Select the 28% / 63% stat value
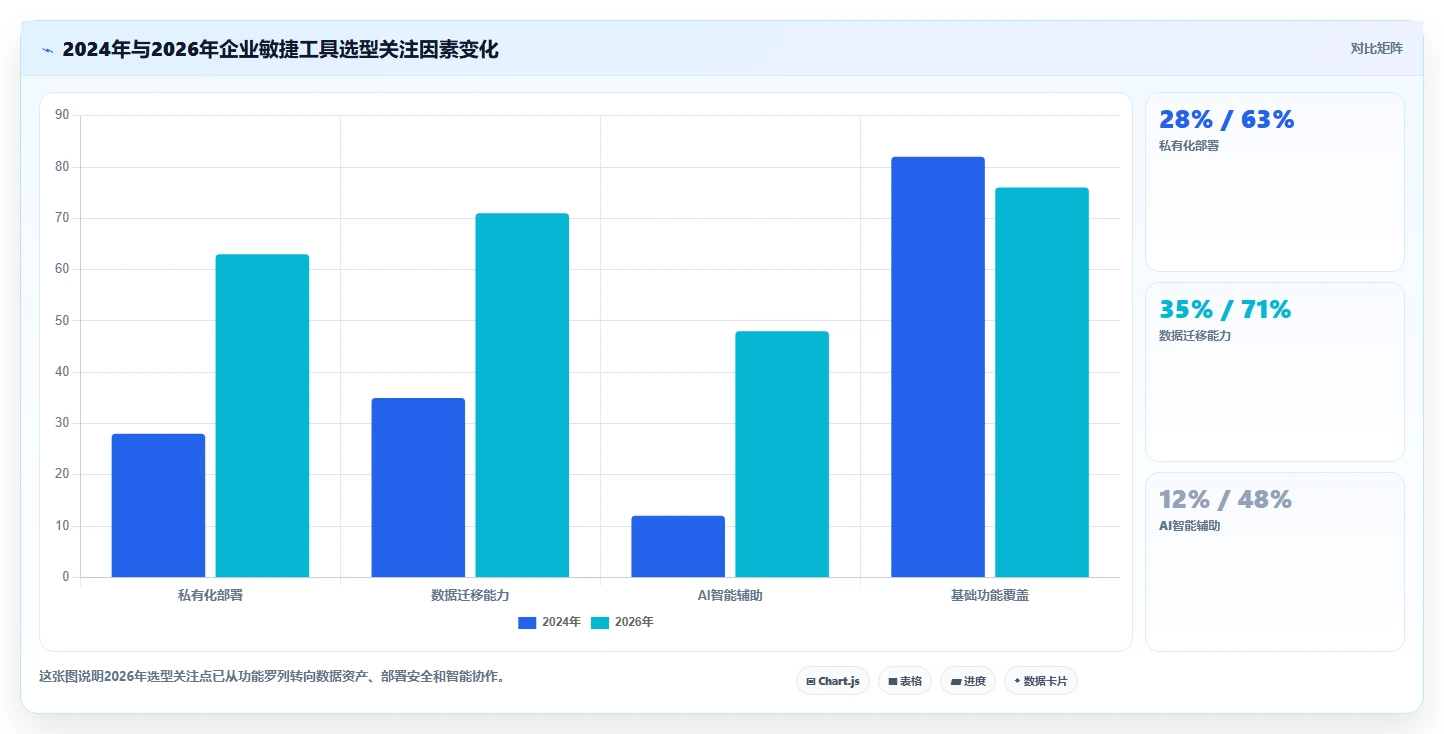The image size is (1444, 734). pyautogui.click(x=1226, y=120)
